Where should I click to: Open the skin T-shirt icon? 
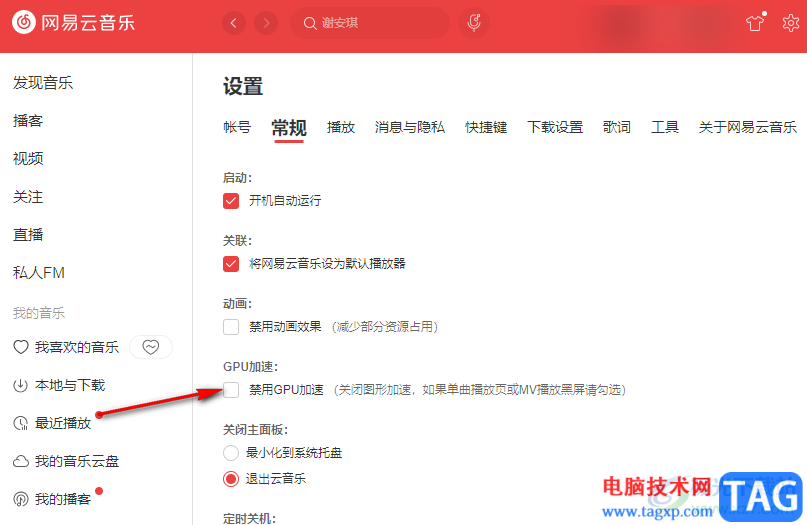[755, 23]
